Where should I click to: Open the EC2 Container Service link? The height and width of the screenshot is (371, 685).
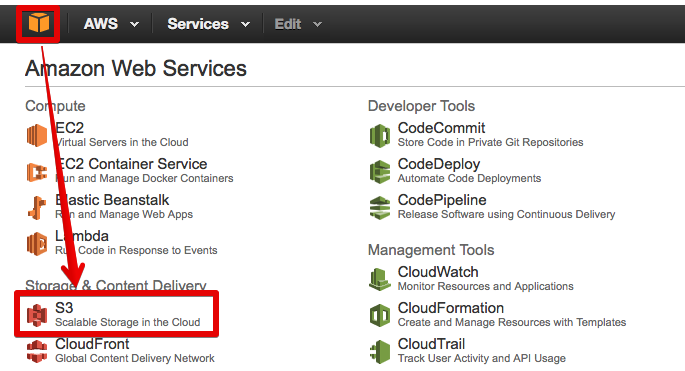click(x=131, y=164)
